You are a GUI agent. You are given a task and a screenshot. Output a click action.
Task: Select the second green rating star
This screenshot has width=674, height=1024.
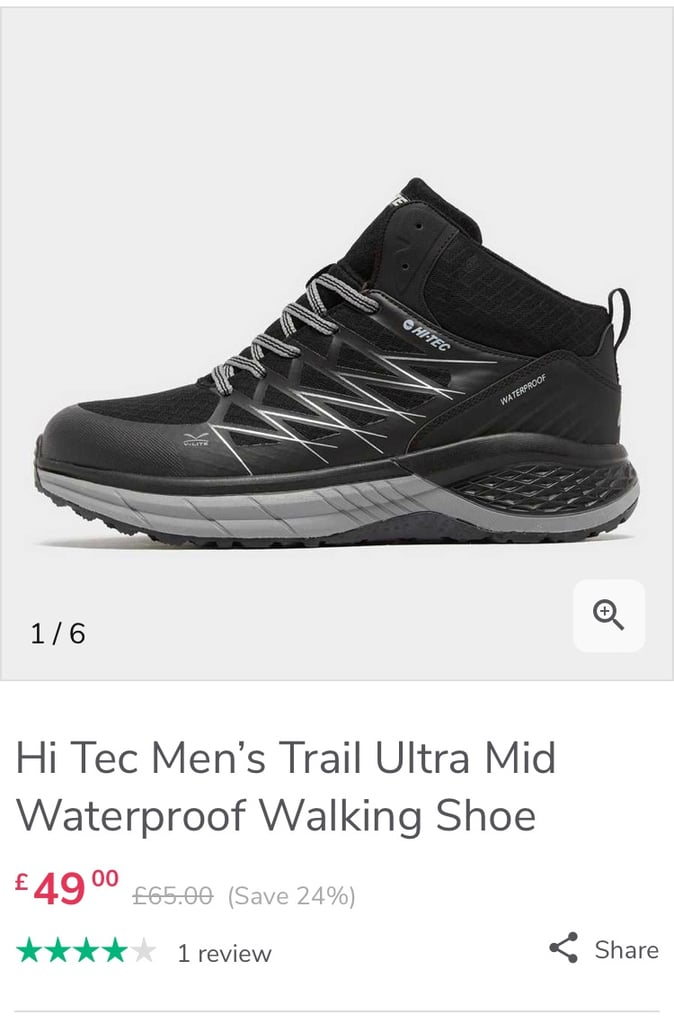pos(58,950)
